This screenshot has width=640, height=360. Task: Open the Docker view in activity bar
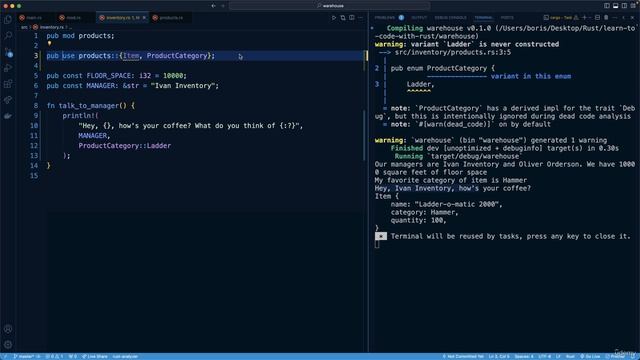click(8, 116)
